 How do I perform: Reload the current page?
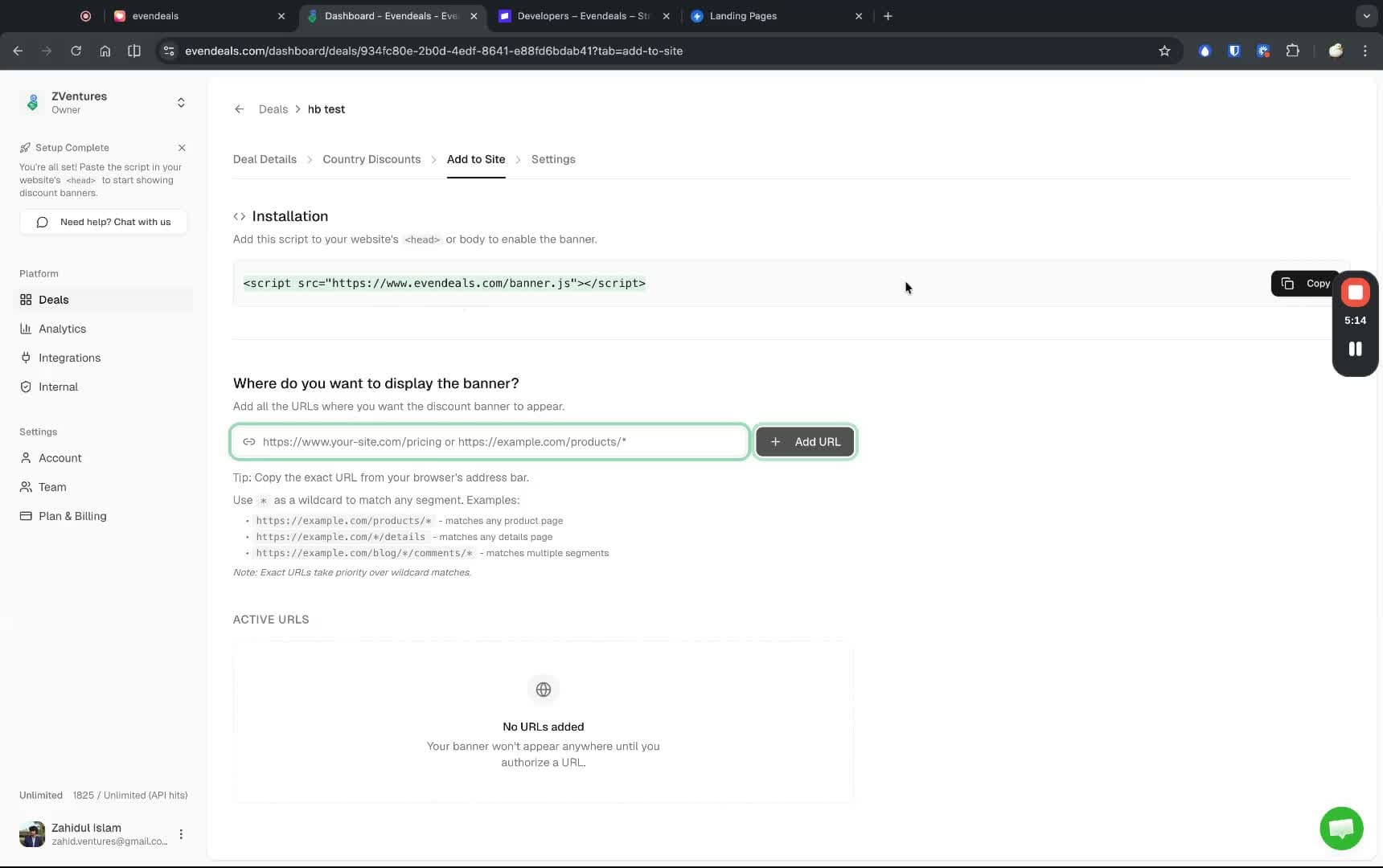coord(76,51)
